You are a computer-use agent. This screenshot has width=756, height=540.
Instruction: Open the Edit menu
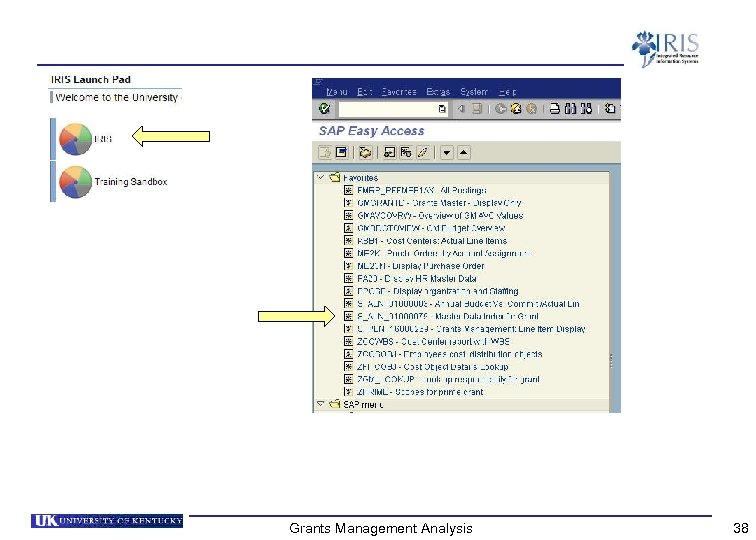pos(364,92)
